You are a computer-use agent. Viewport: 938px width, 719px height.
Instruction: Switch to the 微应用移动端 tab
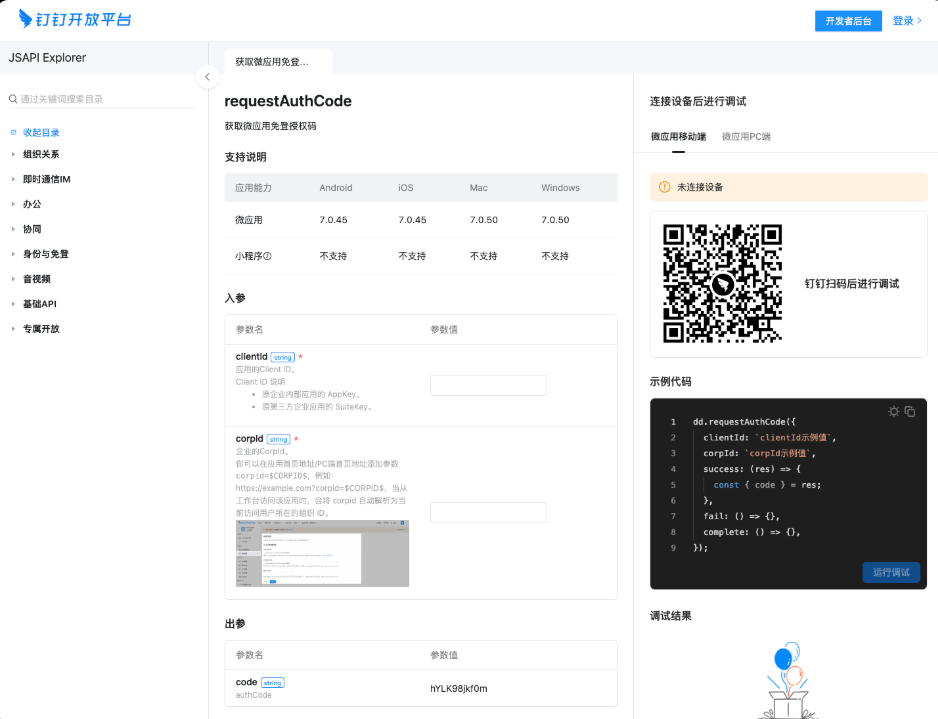(x=678, y=136)
